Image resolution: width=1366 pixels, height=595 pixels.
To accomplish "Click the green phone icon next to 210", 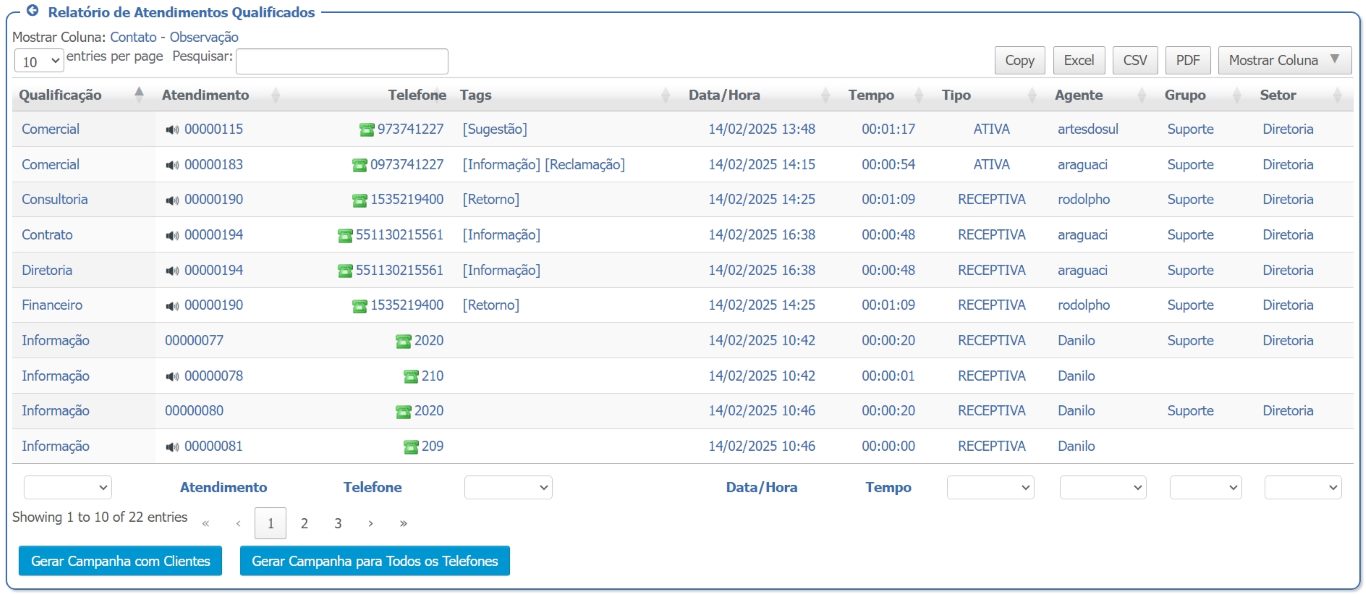I will (x=411, y=377).
